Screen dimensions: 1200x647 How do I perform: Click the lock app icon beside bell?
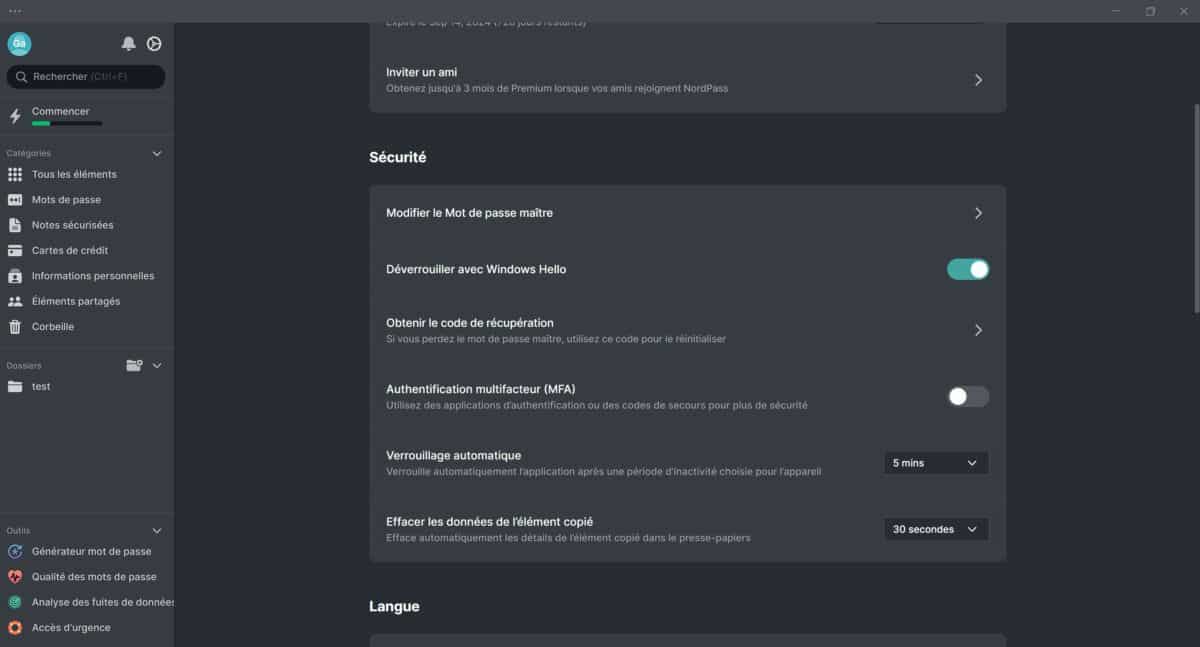[154, 44]
